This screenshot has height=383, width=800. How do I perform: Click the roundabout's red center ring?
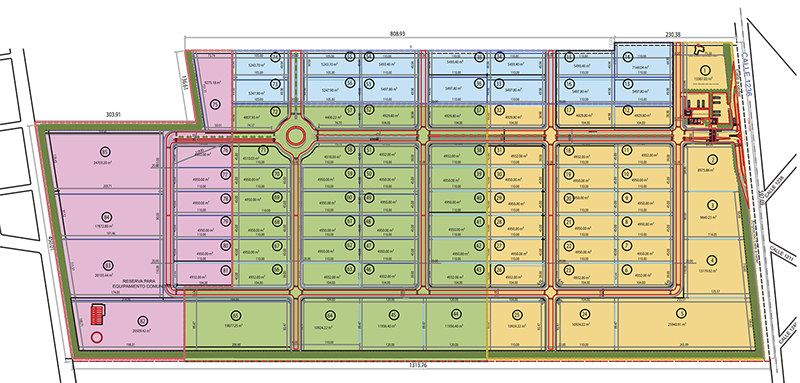(x=295, y=136)
